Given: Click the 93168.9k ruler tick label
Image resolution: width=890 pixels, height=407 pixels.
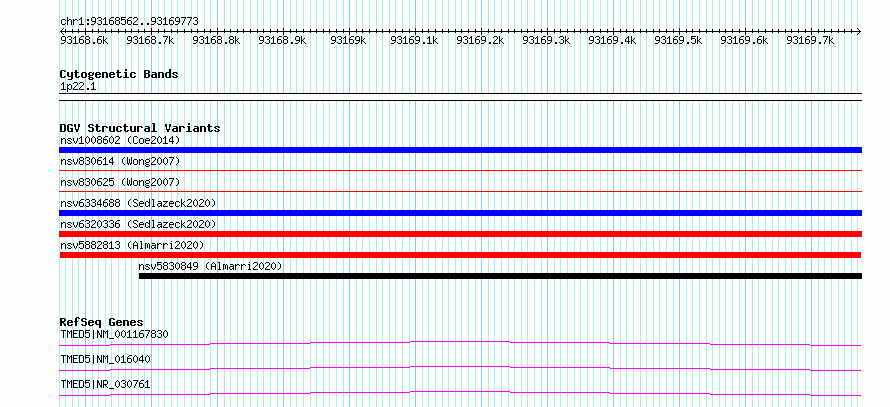Looking at the screenshot, I should tap(282, 40).
